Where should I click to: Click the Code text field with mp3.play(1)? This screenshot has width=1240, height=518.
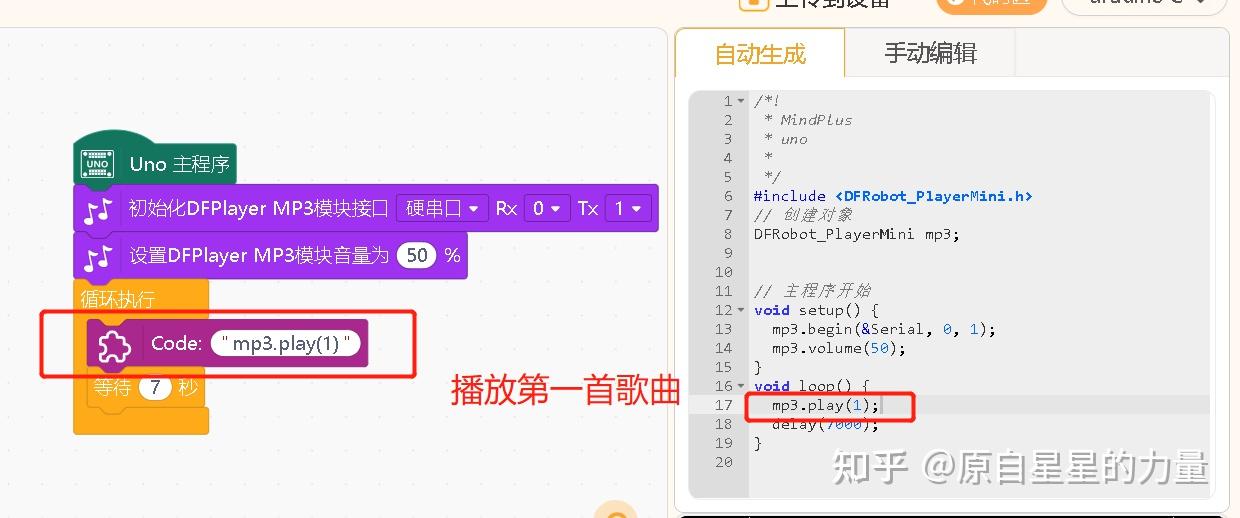[x=285, y=344]
